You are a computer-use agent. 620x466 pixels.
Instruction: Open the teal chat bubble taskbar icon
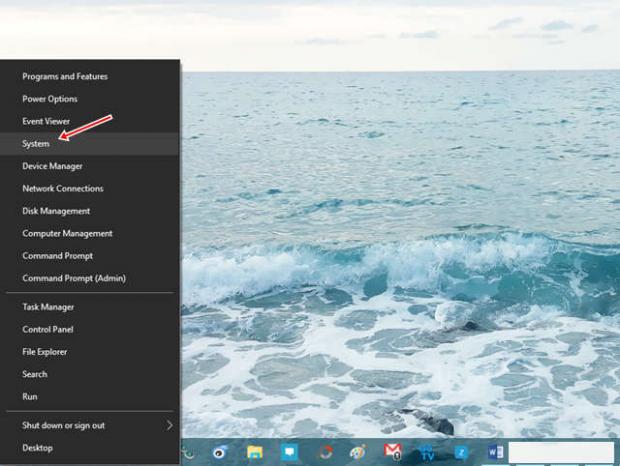[x=289, y=452]
